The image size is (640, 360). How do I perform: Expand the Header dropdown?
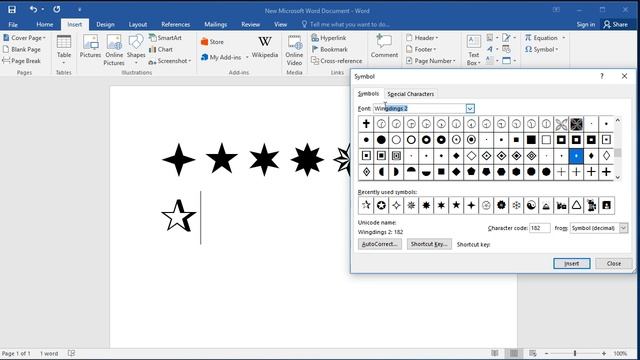[x=437, y=38]
